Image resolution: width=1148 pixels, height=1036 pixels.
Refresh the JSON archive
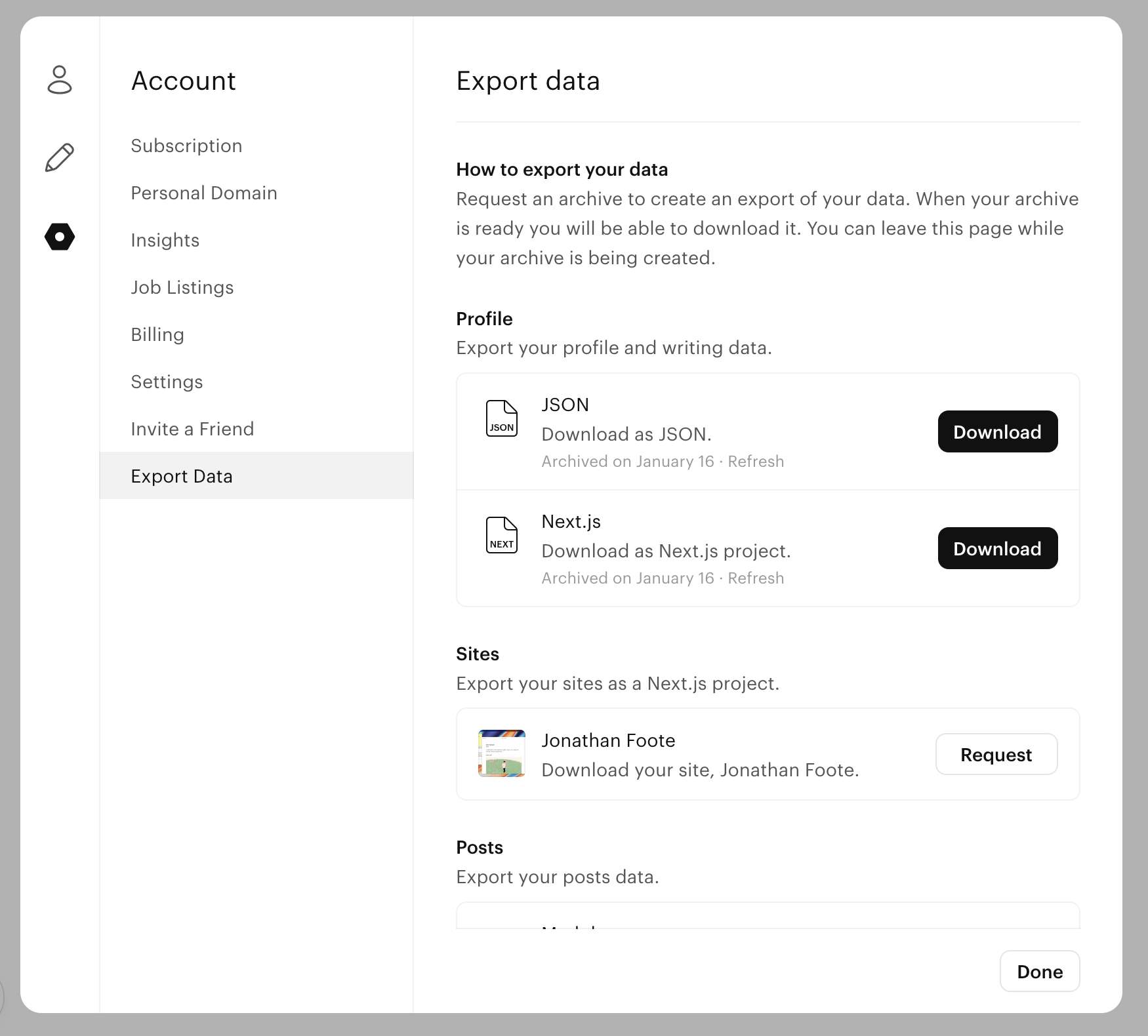click(x=756, y=462)
